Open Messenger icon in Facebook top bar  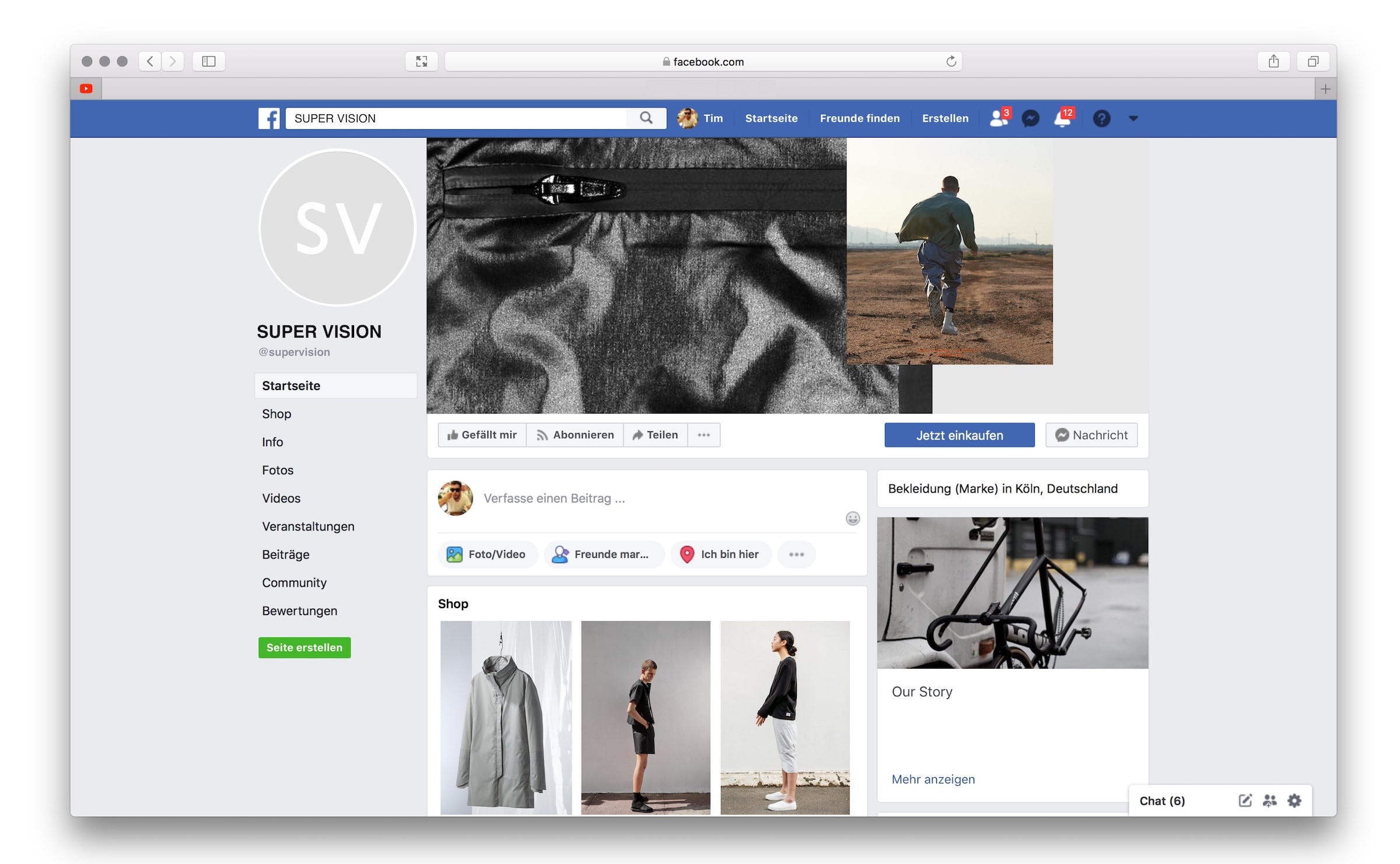1030,118
